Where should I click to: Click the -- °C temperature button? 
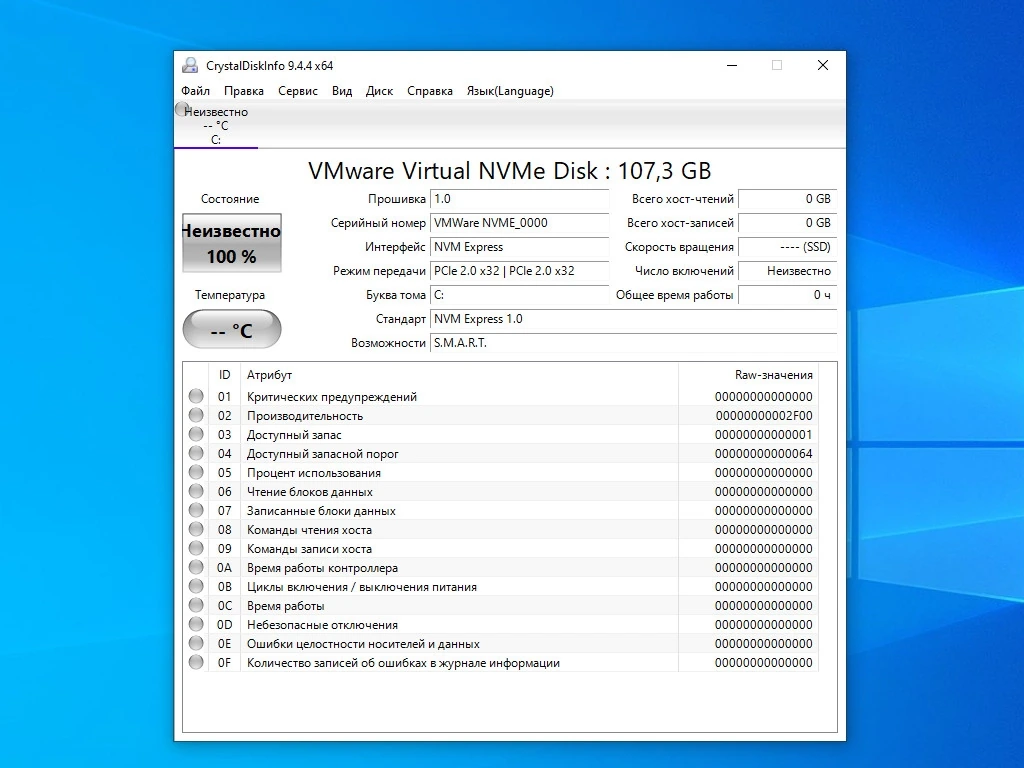point(232,330)
